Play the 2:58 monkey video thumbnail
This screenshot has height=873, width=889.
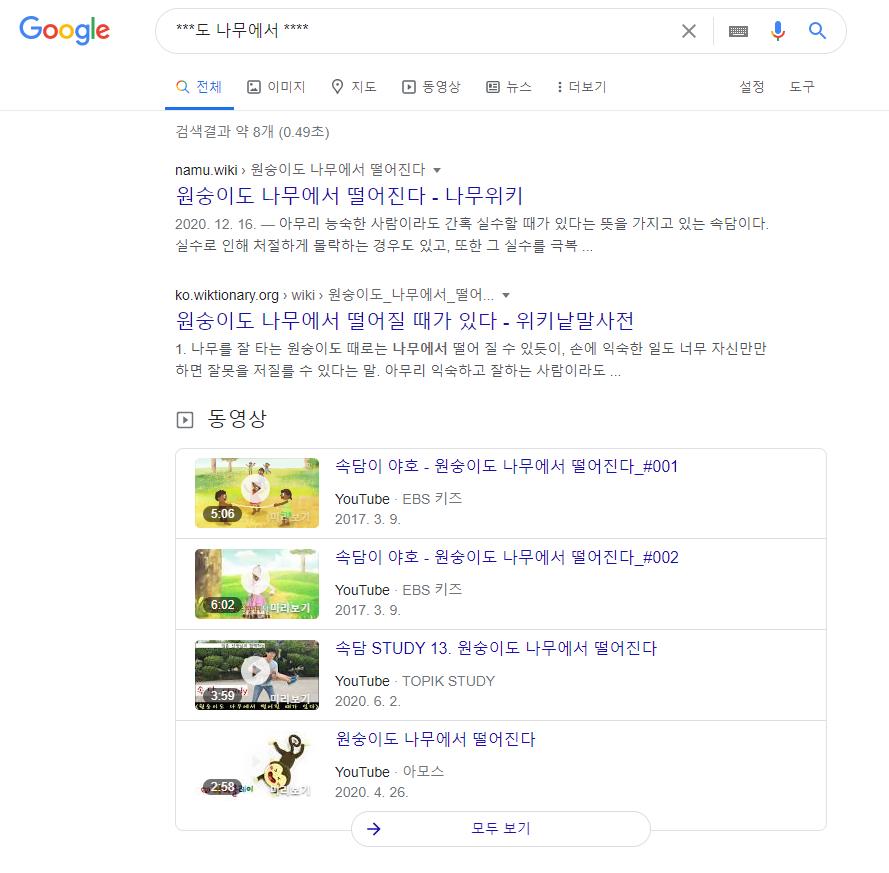point(257,766)
